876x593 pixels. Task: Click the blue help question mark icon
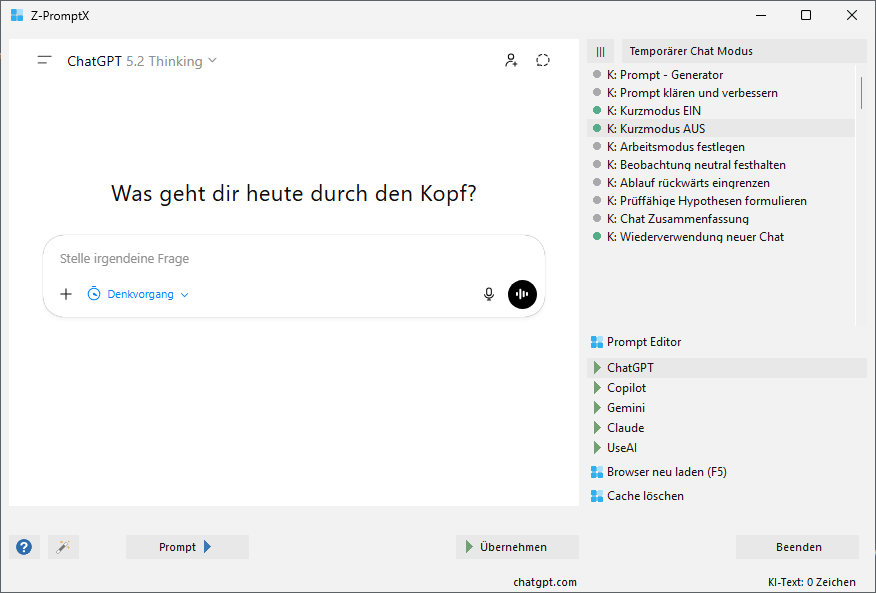coord(24,547)
